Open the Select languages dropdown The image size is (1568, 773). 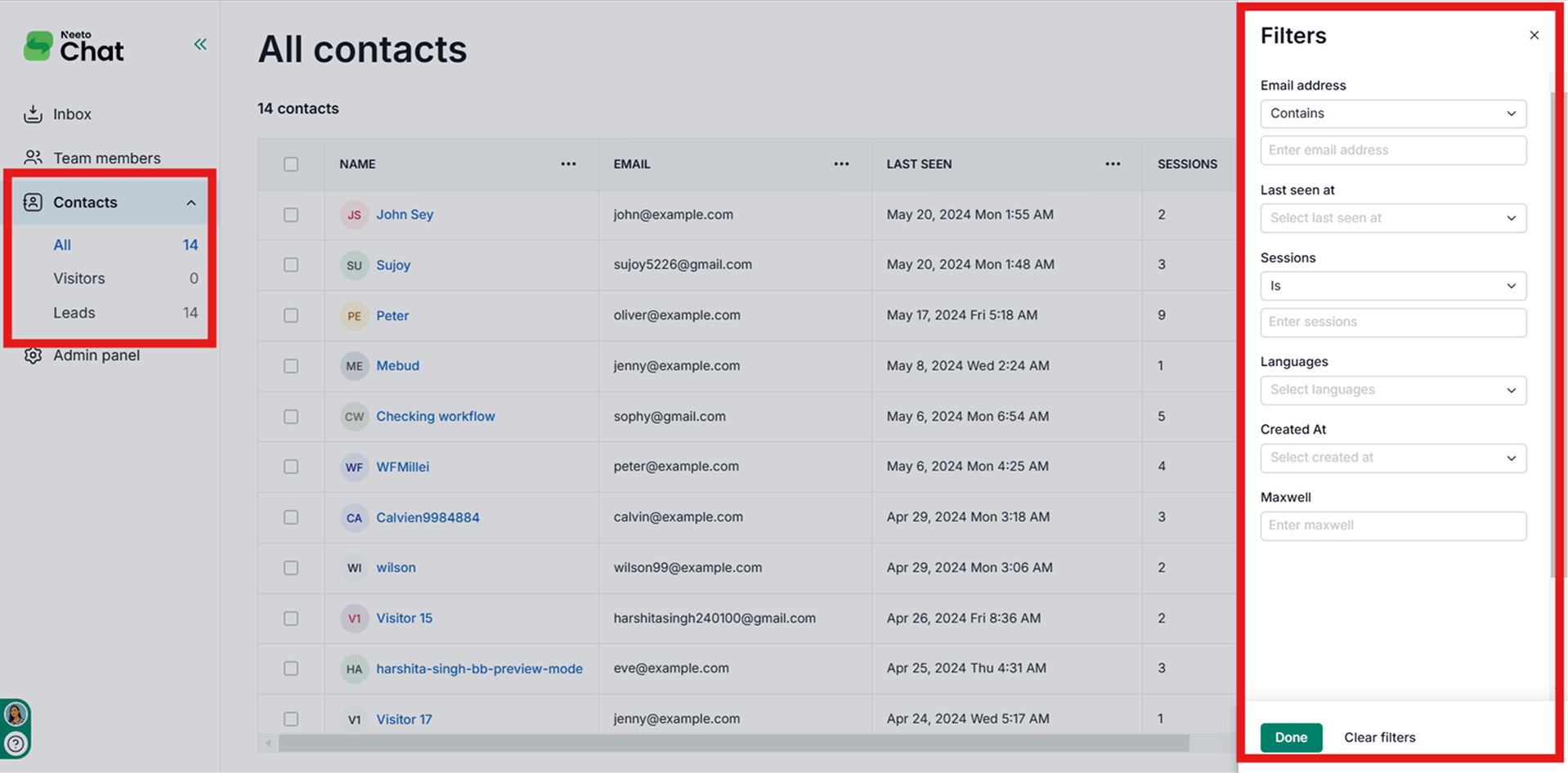coord(1392,390)
